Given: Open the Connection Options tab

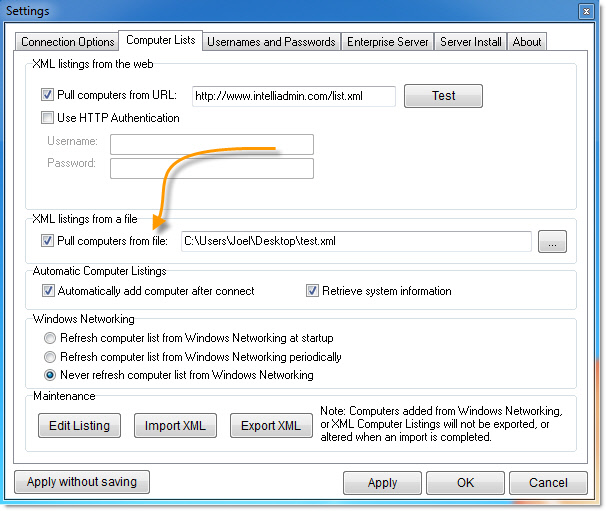Looking at the screenshot, I should (67, 42).
